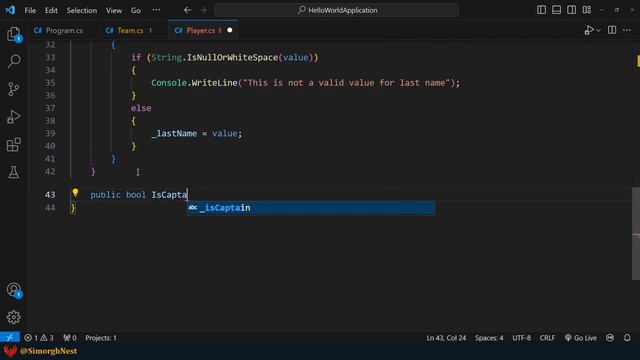Click the ports forwarded indicator showing 0

70,338
